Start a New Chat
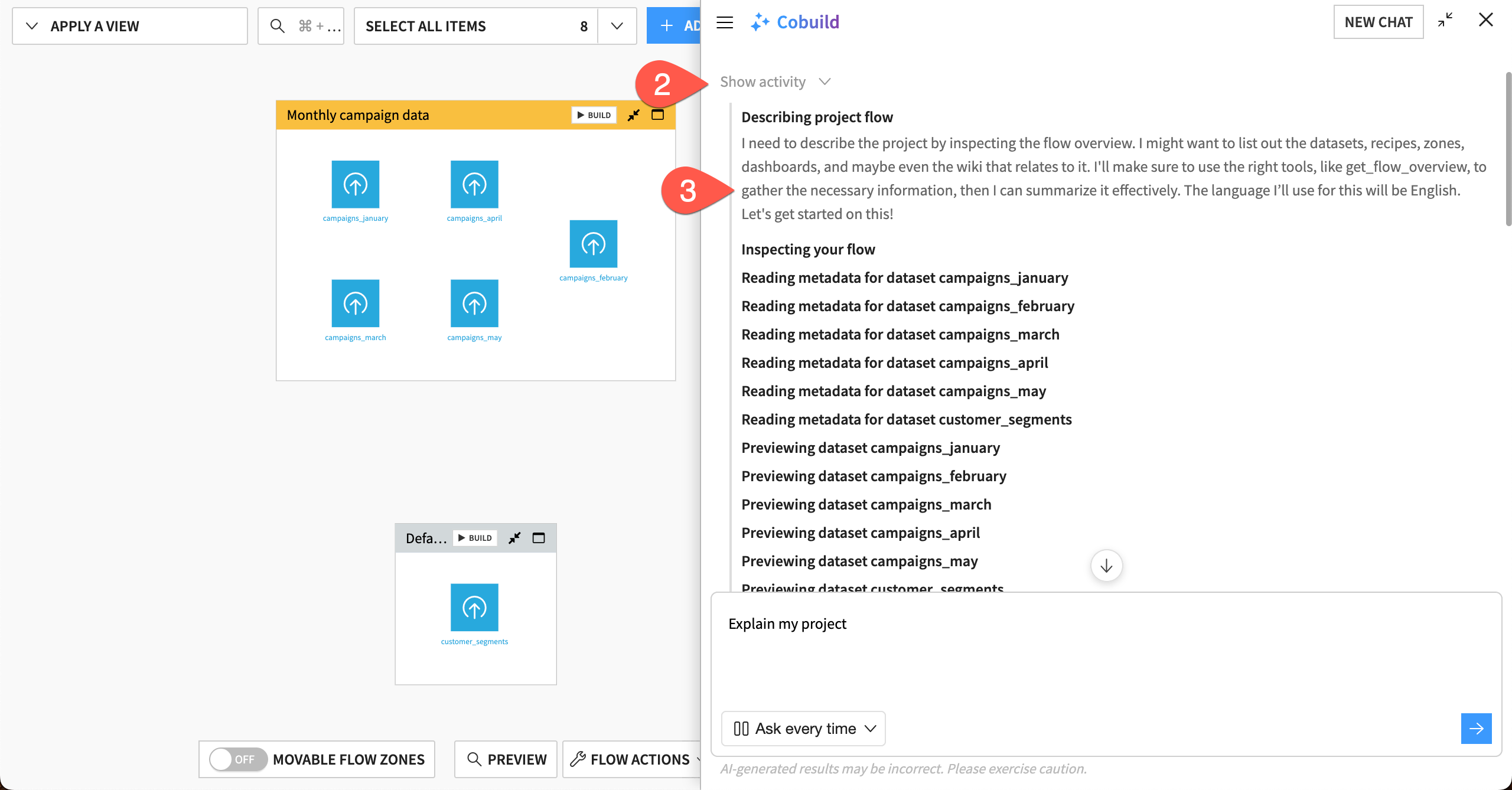 coord(1379,22)
